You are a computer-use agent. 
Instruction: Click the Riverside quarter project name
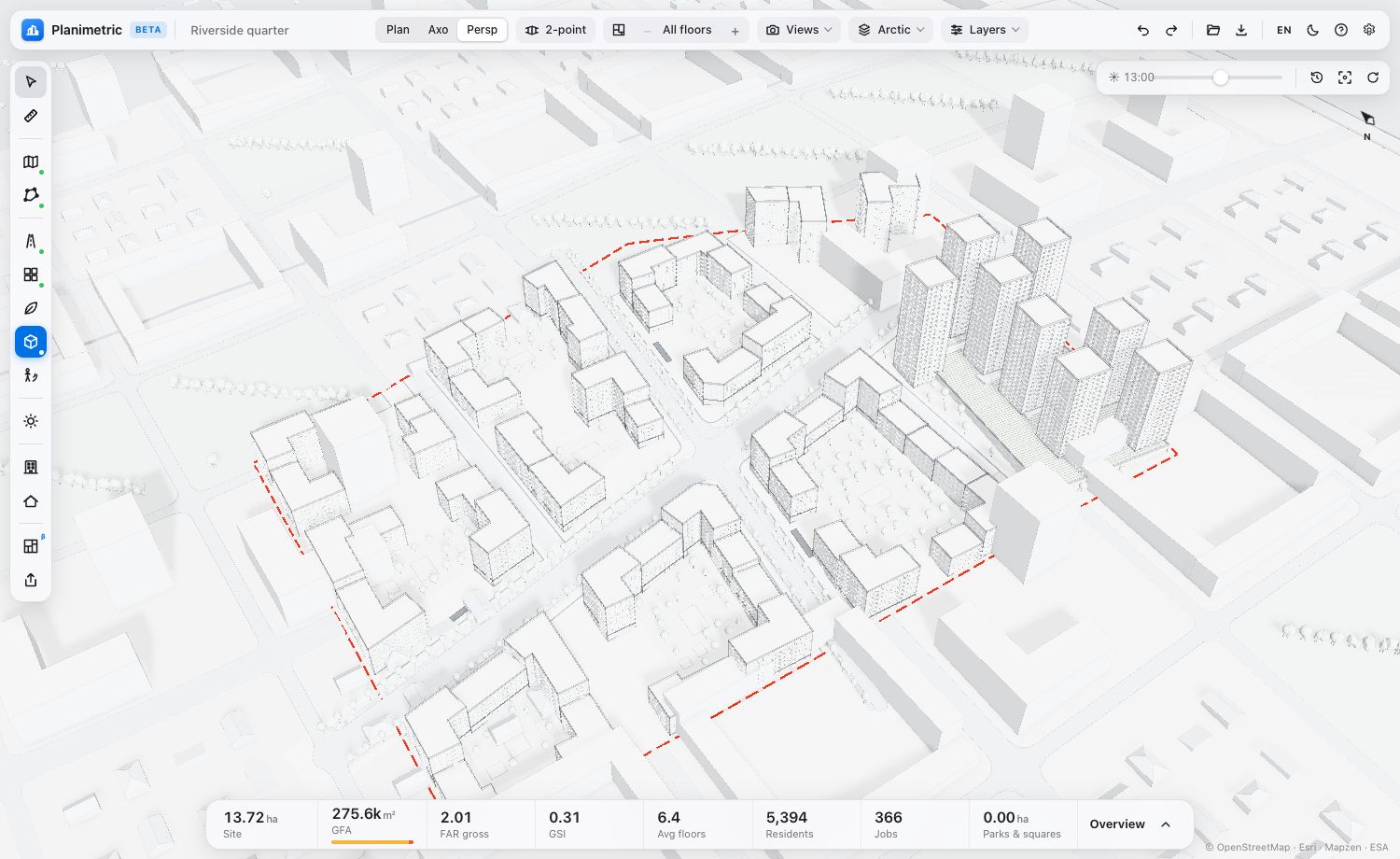click(240, 30)
